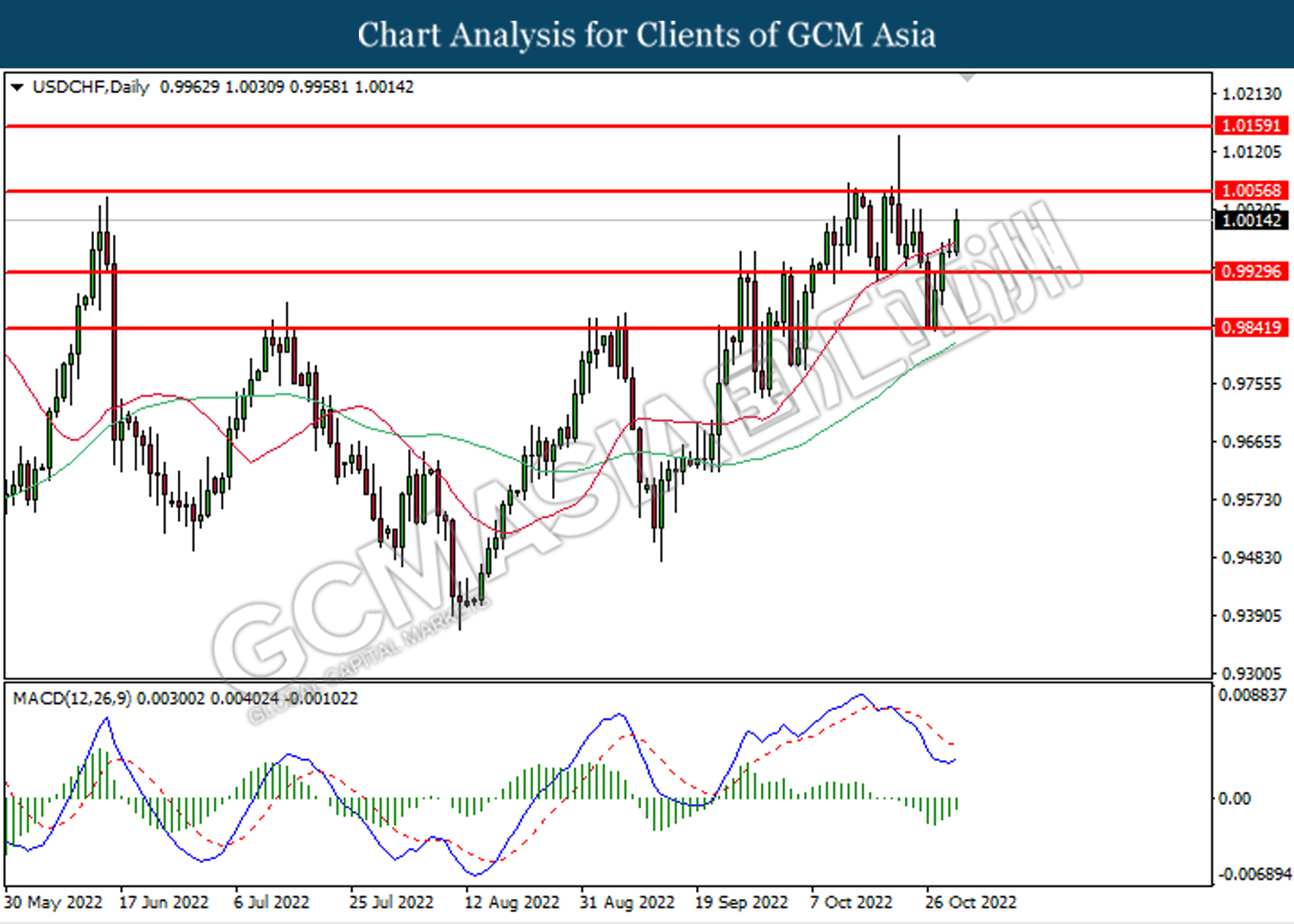
Task: Click the 30 May 2022 date label
Action: 53,902
